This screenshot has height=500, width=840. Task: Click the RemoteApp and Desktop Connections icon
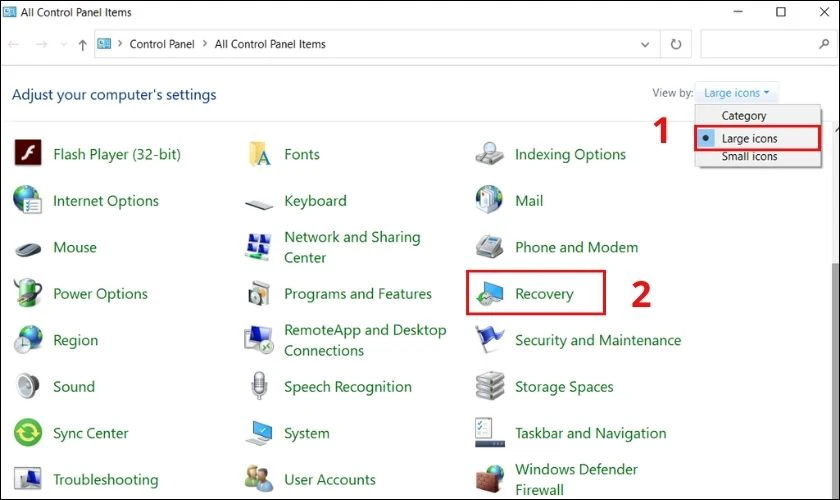click(259, 340)
